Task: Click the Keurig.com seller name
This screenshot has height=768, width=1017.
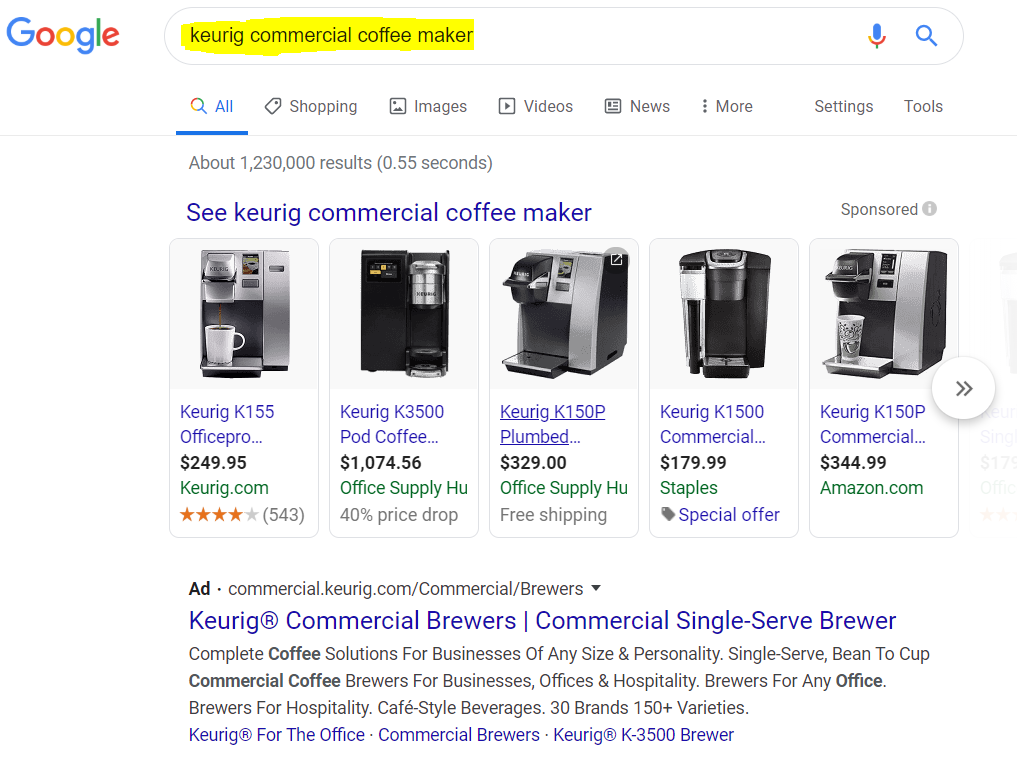Action: [x=224, y=488]
